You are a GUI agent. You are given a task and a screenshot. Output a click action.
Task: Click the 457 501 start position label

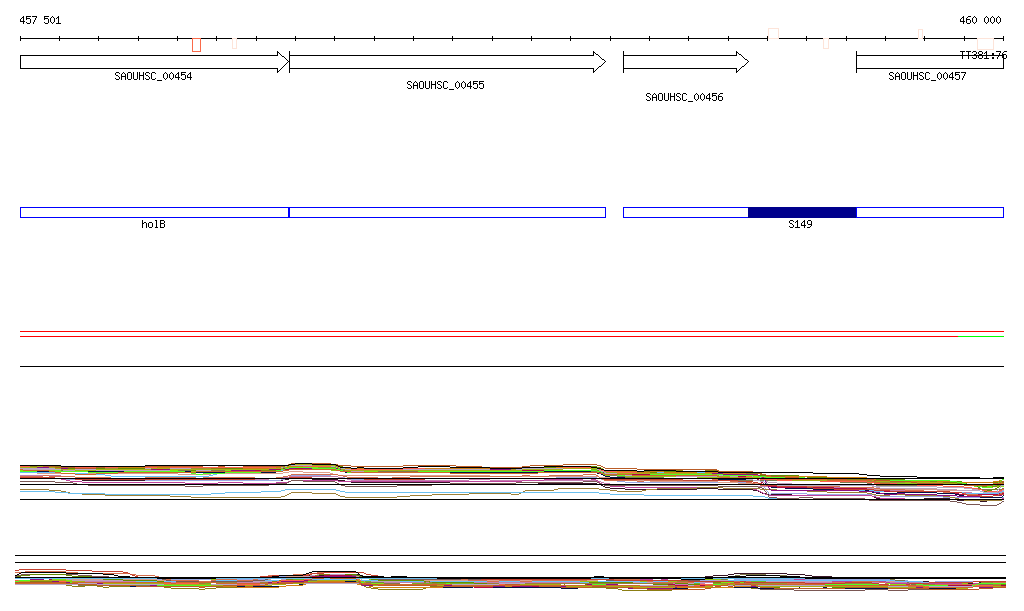click(40, 20)
